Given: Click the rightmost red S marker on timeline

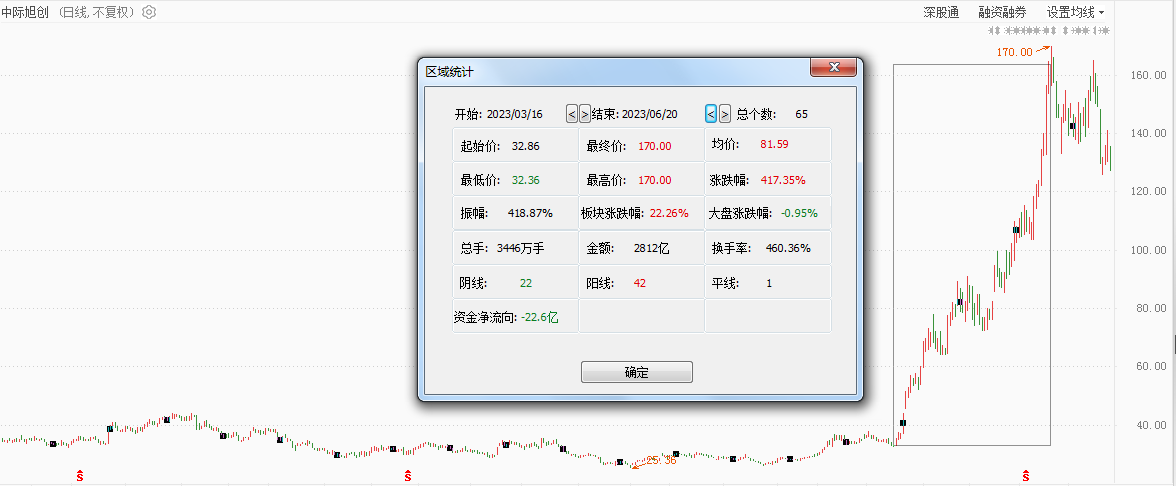Looking at the screenshot, I should tap(1025, 472).
